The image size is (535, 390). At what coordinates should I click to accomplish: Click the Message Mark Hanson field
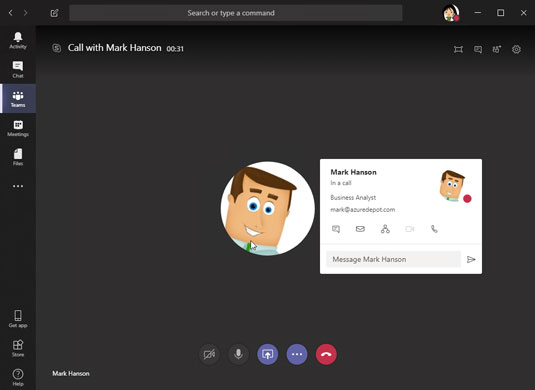tap(393, 259)
